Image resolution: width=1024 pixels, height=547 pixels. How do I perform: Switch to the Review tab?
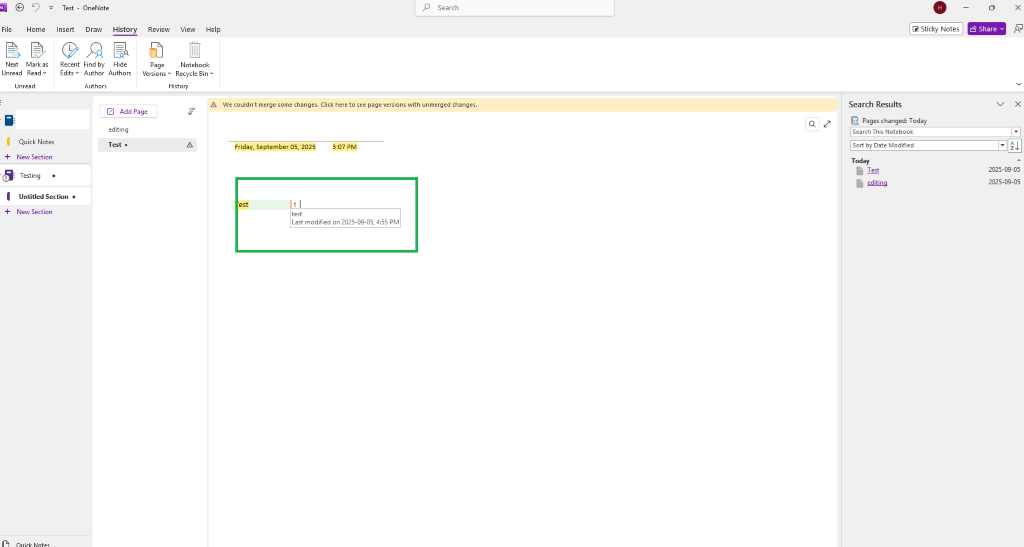(x=159, y=29)
